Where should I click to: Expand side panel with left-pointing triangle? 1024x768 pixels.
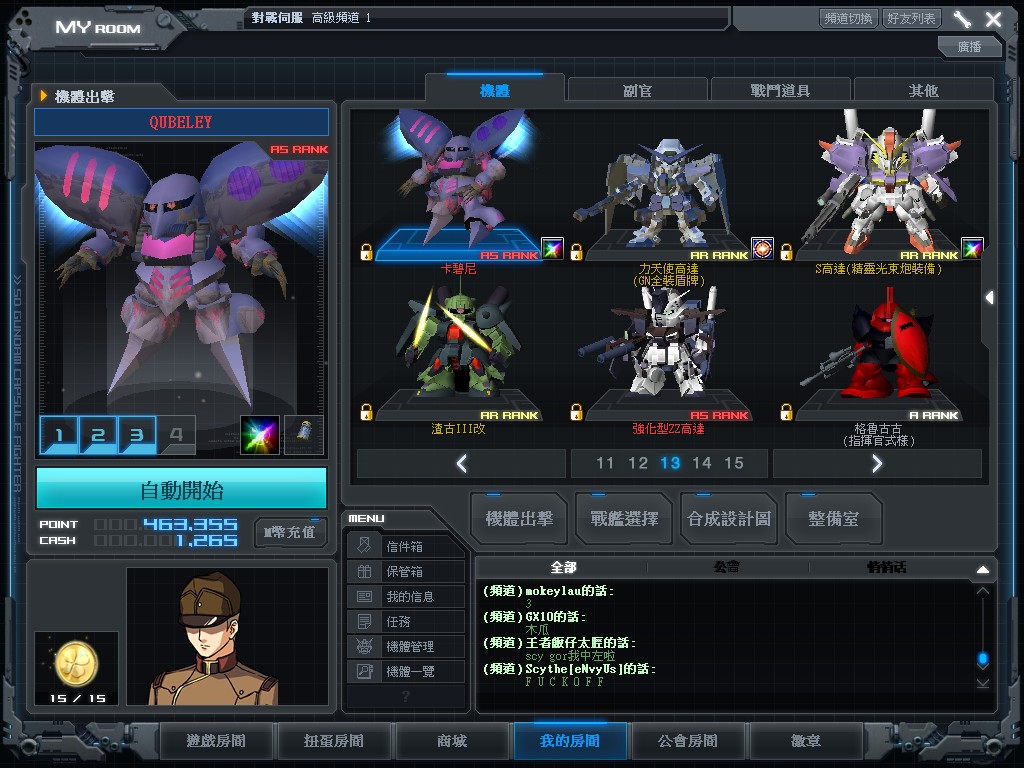click(989, 297)
